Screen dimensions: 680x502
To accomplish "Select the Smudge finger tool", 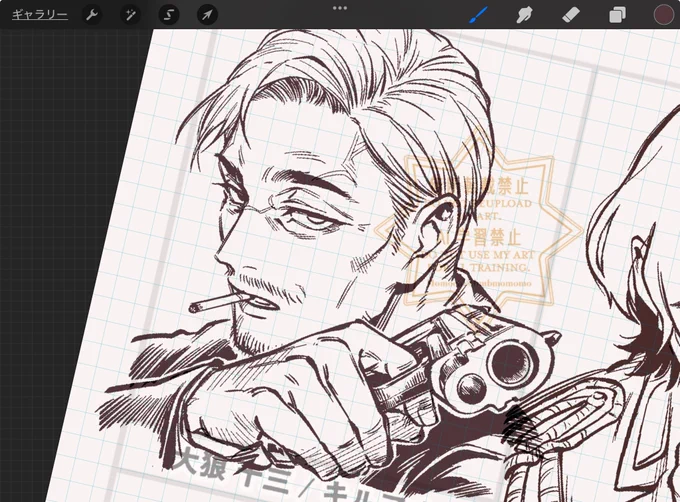I will (524, 15).
